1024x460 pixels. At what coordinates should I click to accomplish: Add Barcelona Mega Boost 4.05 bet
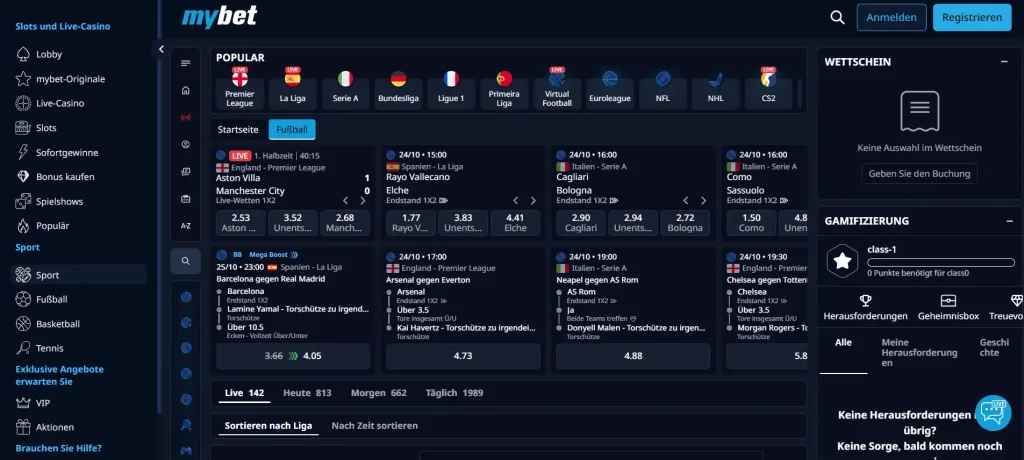tap(293, 356)
